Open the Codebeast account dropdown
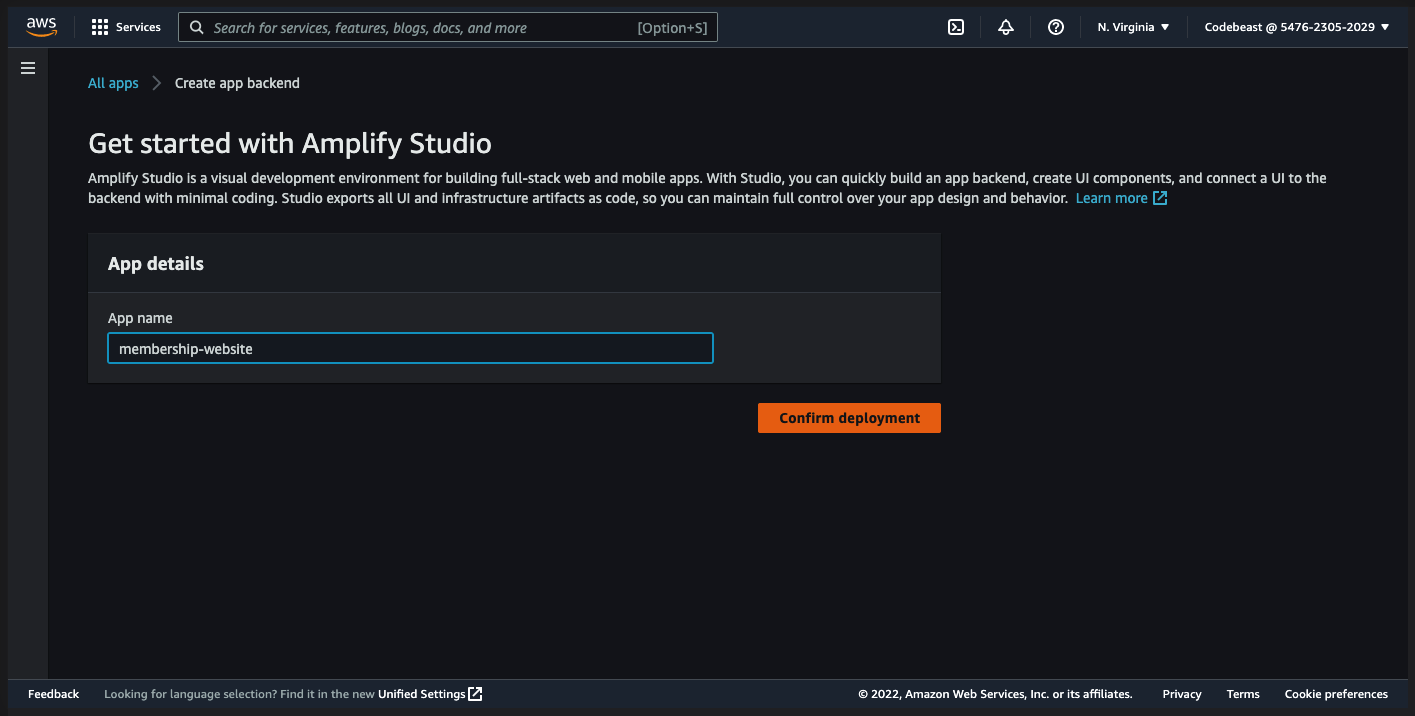This screenshot has height=716, width=1415. click(x=1297, y=27)
